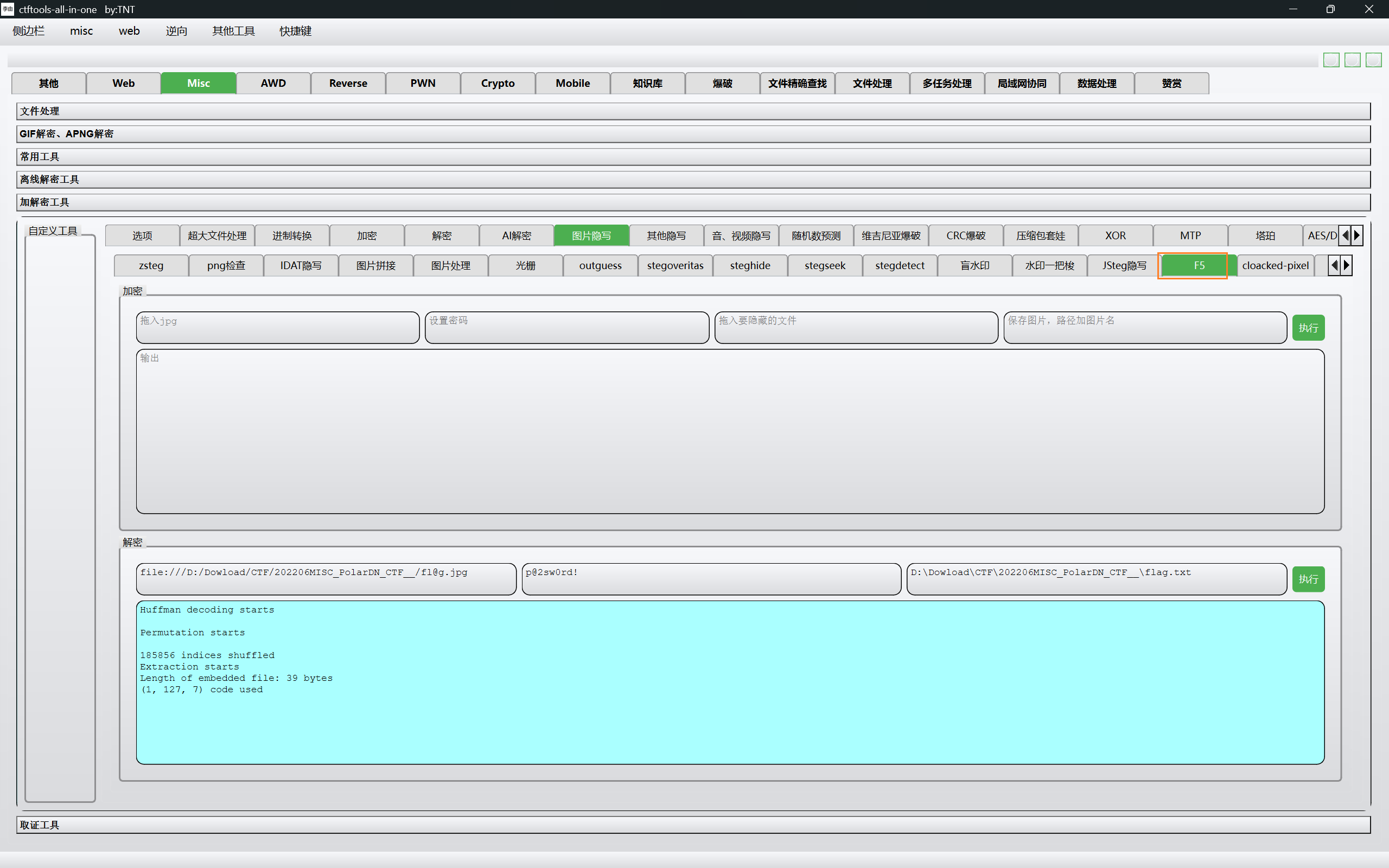Switch to the 知识库 tab
The width and height of the screenshot is (1389, 868).
point(647,83)
